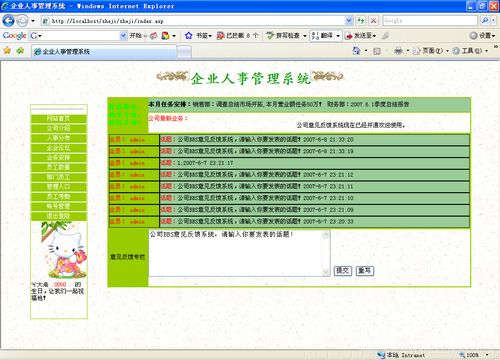The width and height of the screenshot is (500, 360).
Task: Open the Home page icon in command bar
Action: click(x=356, y=51)
